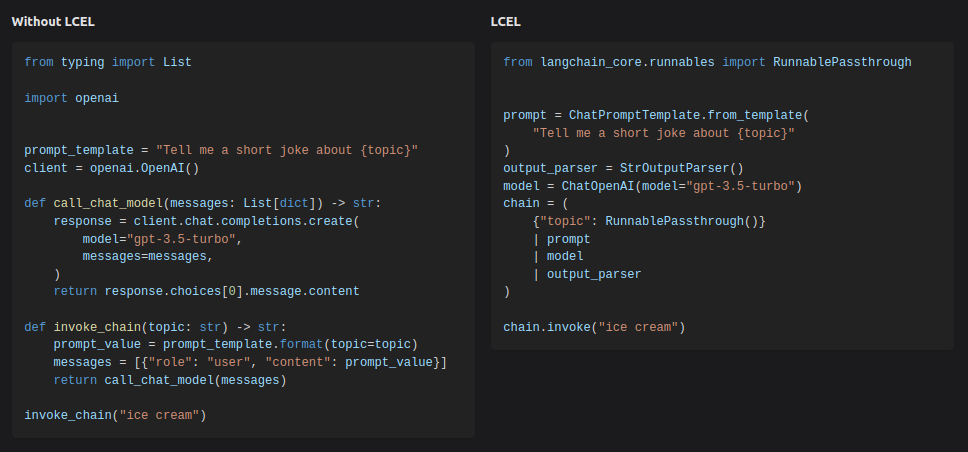Click the {"topic": RunnablePassthrough()} line
968x452 pixels.
[x=649, y=221]
